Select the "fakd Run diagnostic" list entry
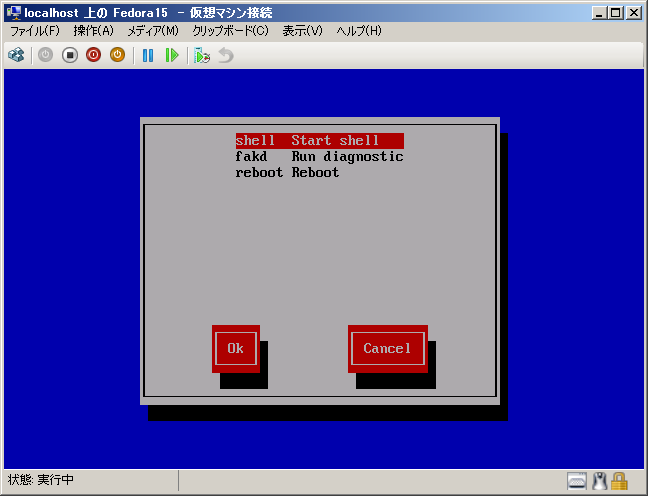Screen dimensions: 648x496 pyautogui.click(x=319, y=157)
